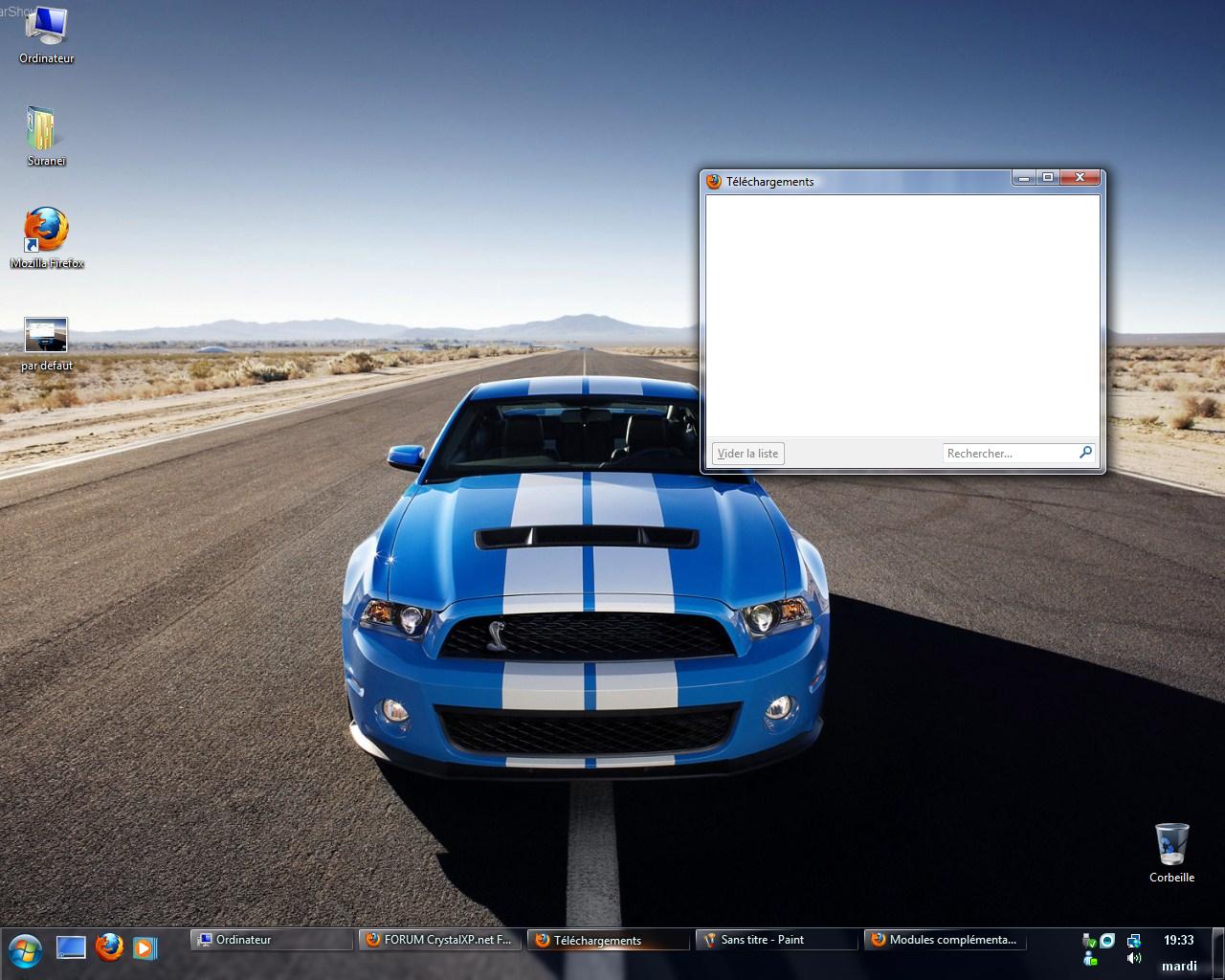Select the Suranei folder icon
The image size is (1225, 980).
point(45,135)
